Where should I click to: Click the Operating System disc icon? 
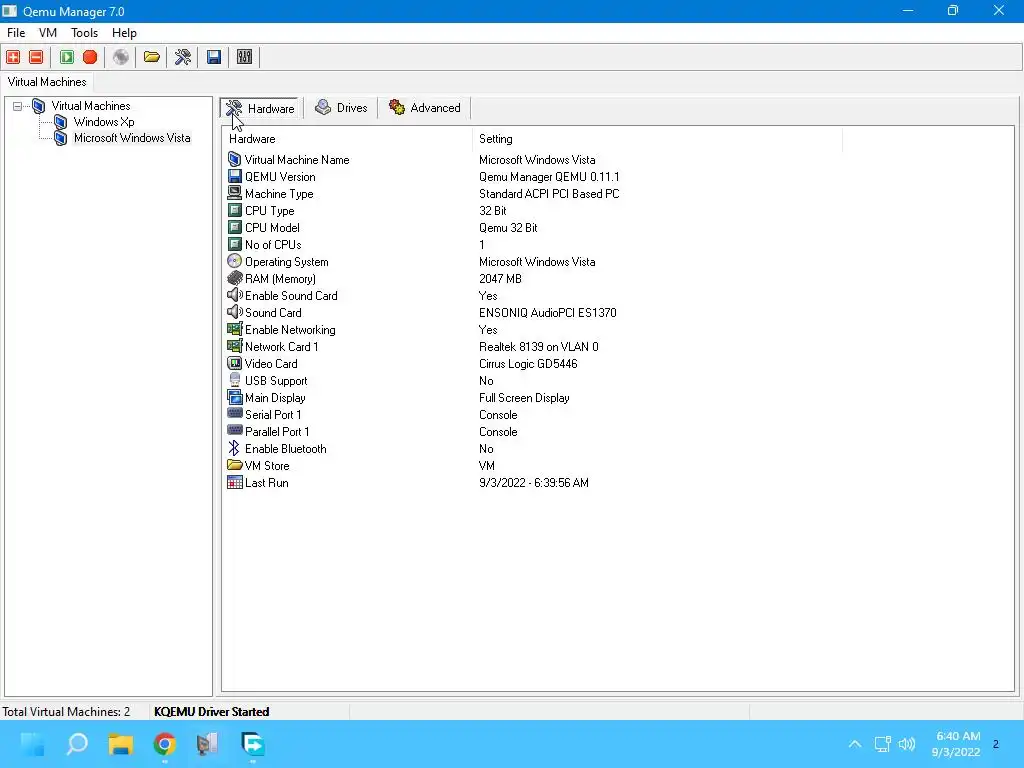coord(234,261)
